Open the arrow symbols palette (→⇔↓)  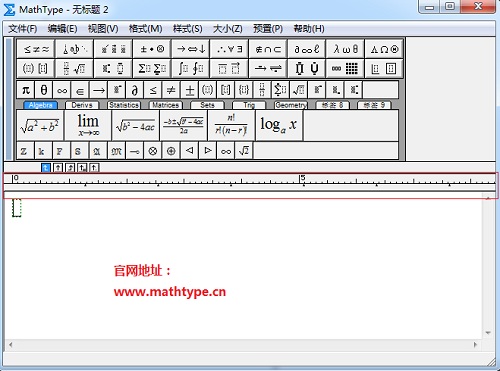(x=191, y=49)
